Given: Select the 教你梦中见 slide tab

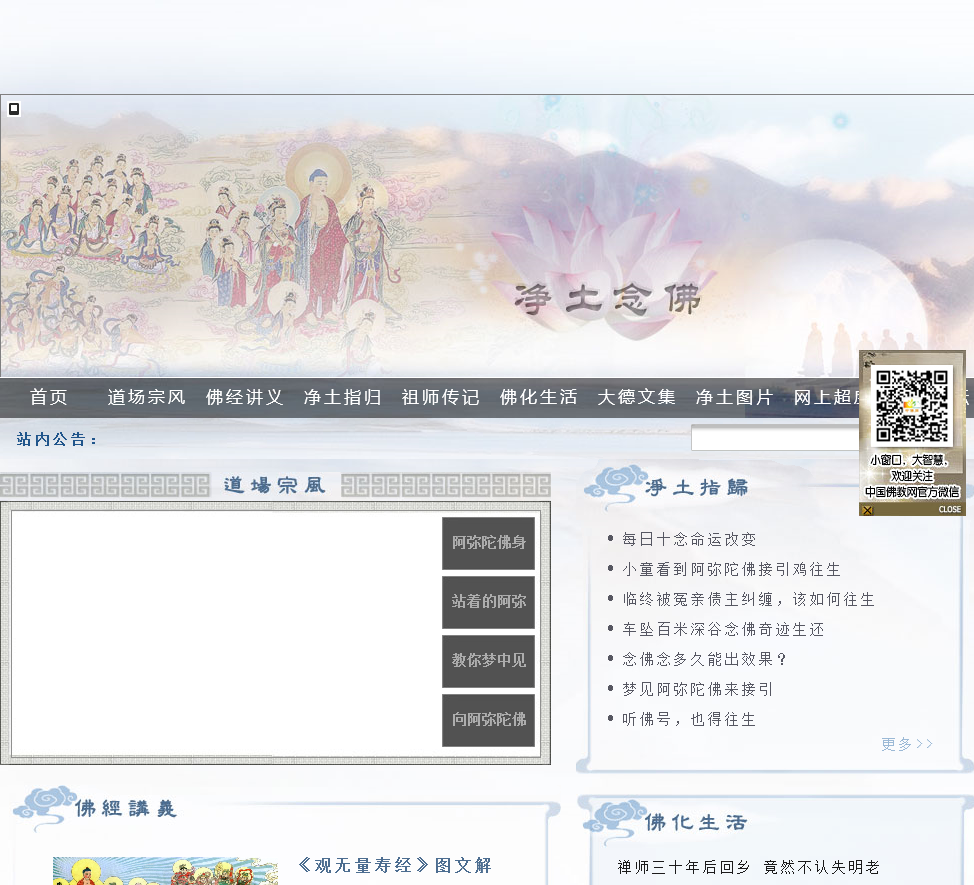Looking at the screenshot, I should point(488,661).
